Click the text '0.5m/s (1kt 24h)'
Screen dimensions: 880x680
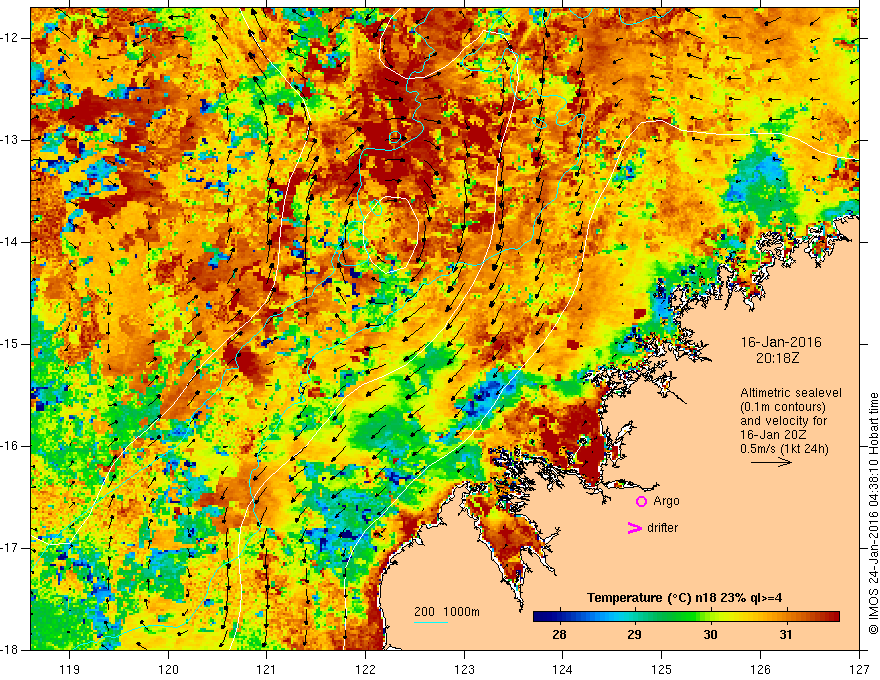pyautogui.click(x=784, y=449)
